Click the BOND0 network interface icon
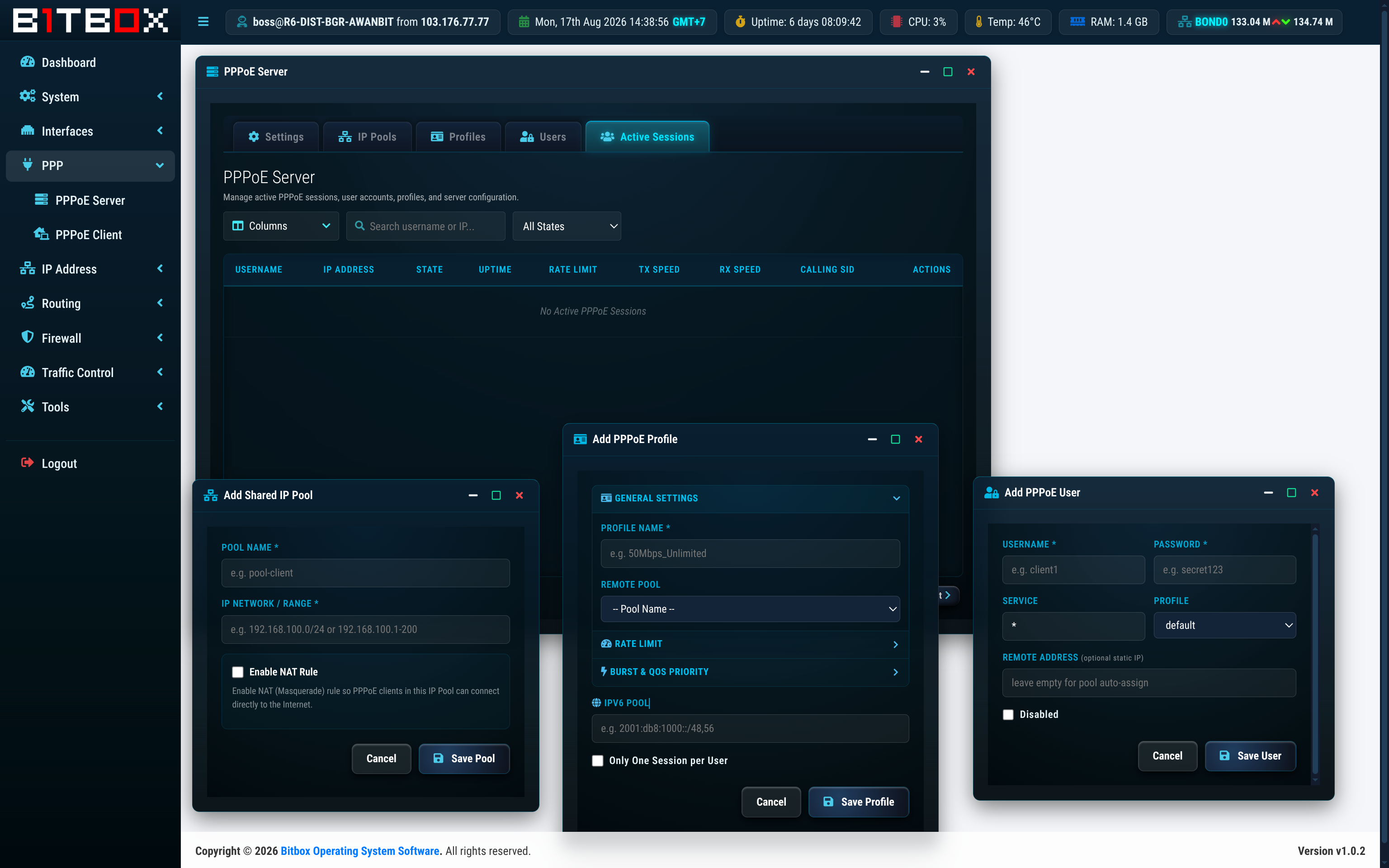 click(1184, 22)
